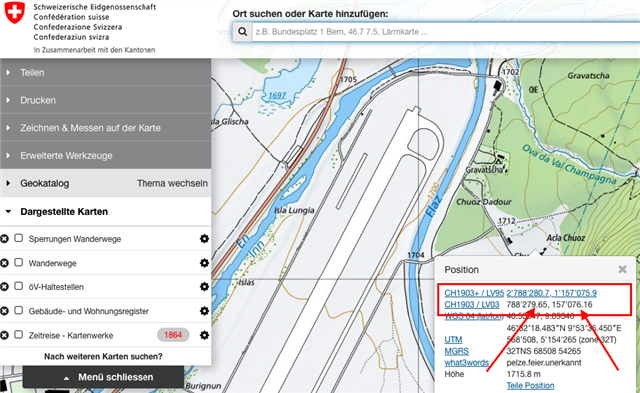This screenshot has width=640, height=393.
Task: Open the MGRS link
Action: click(456, 351)
